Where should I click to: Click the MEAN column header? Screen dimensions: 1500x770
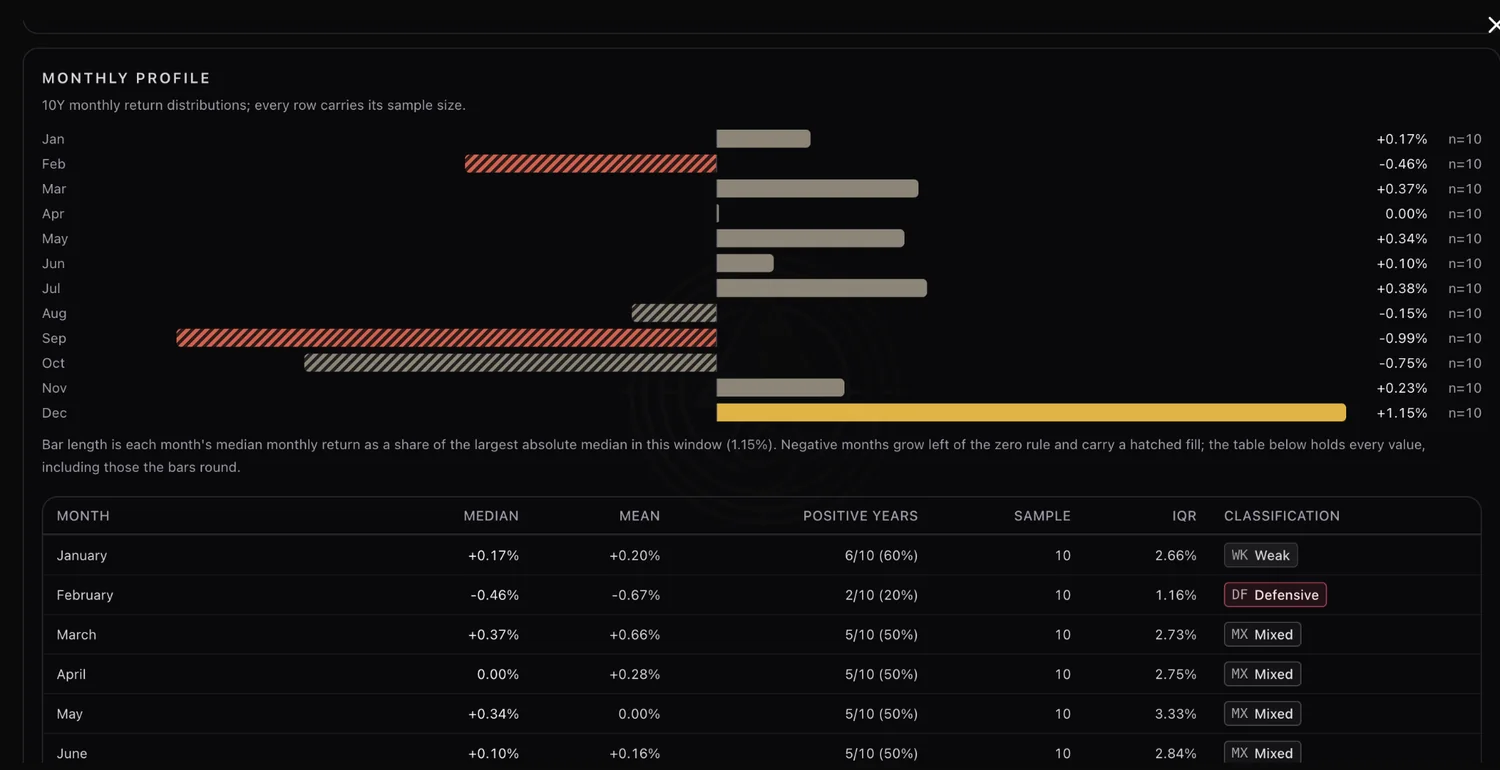coord(640,516)
